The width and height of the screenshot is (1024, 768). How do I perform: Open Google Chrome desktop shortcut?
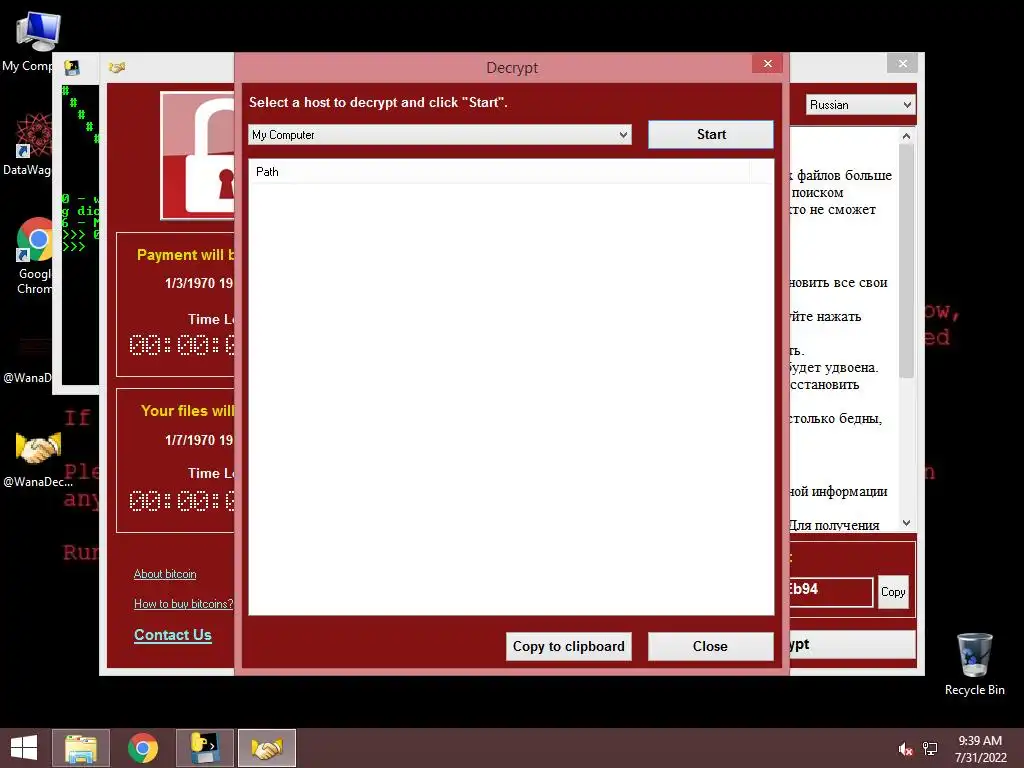pos(35,240)
